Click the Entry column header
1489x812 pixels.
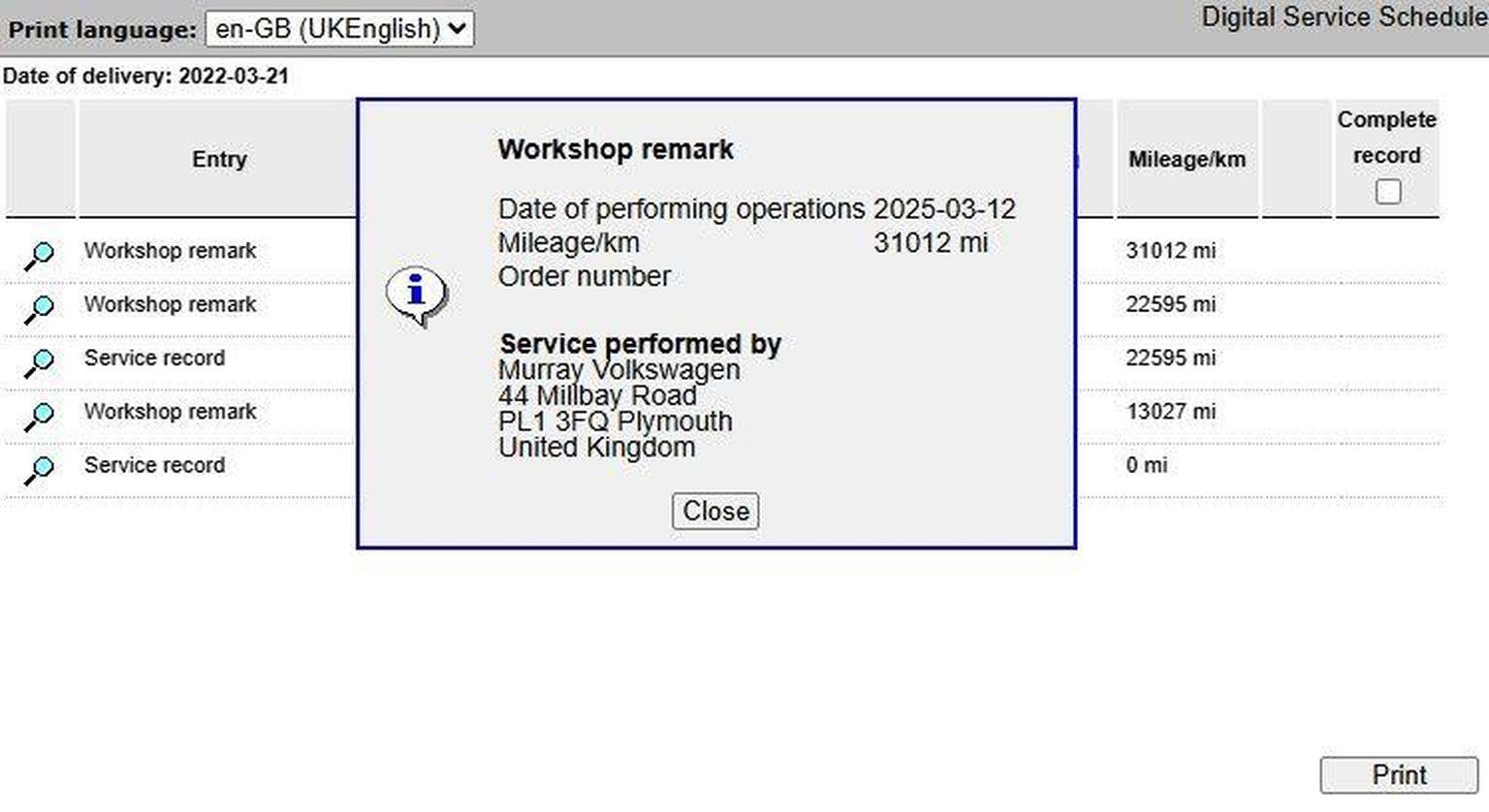(219, 159)
